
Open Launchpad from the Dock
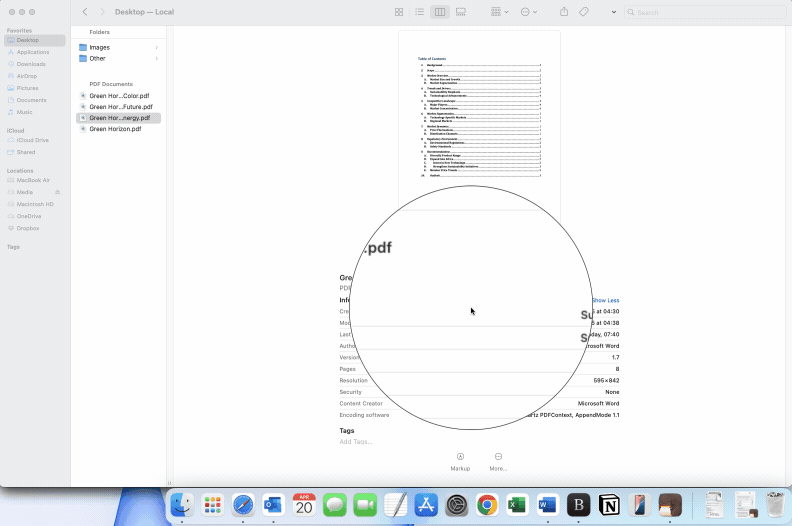(213, 505)
